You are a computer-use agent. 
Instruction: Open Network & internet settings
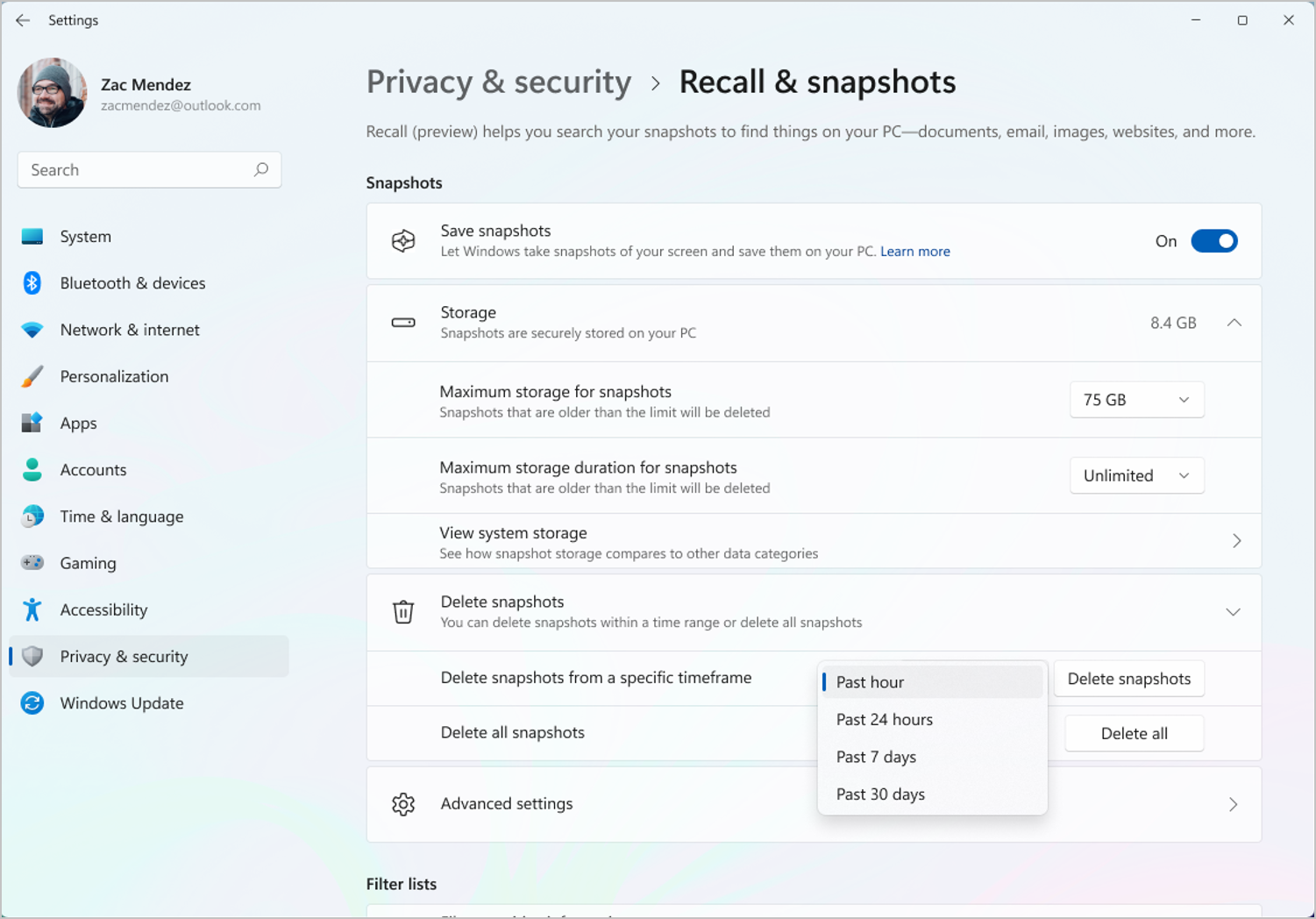(130, 330)
